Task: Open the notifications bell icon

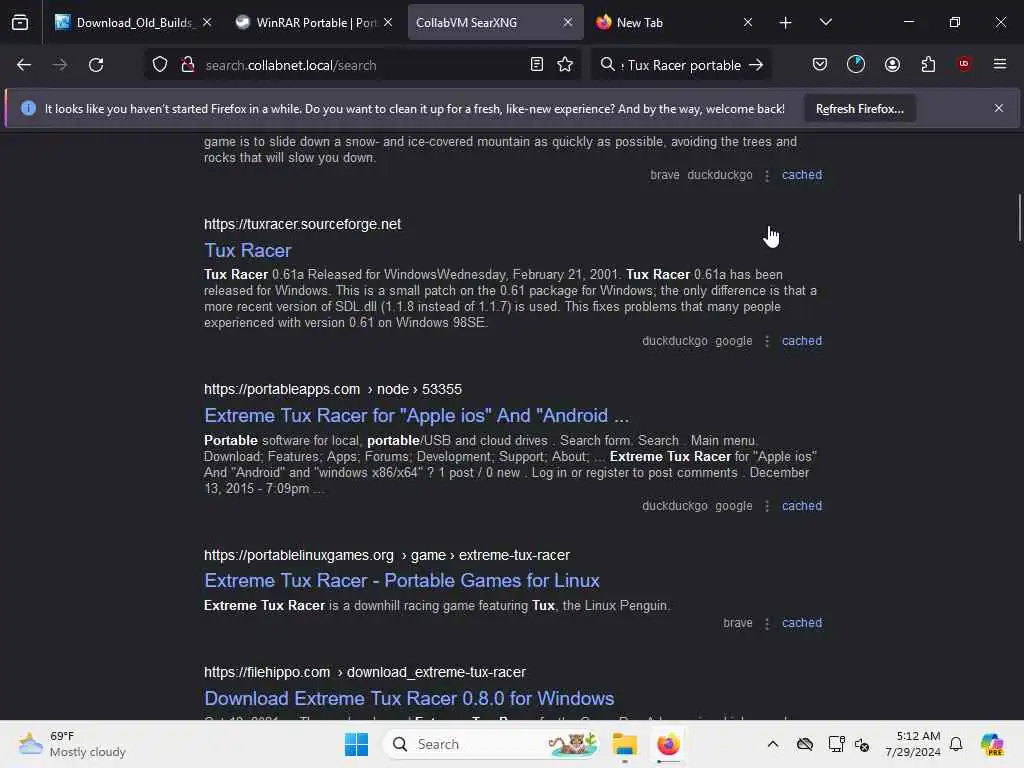Action: point(956,744)
